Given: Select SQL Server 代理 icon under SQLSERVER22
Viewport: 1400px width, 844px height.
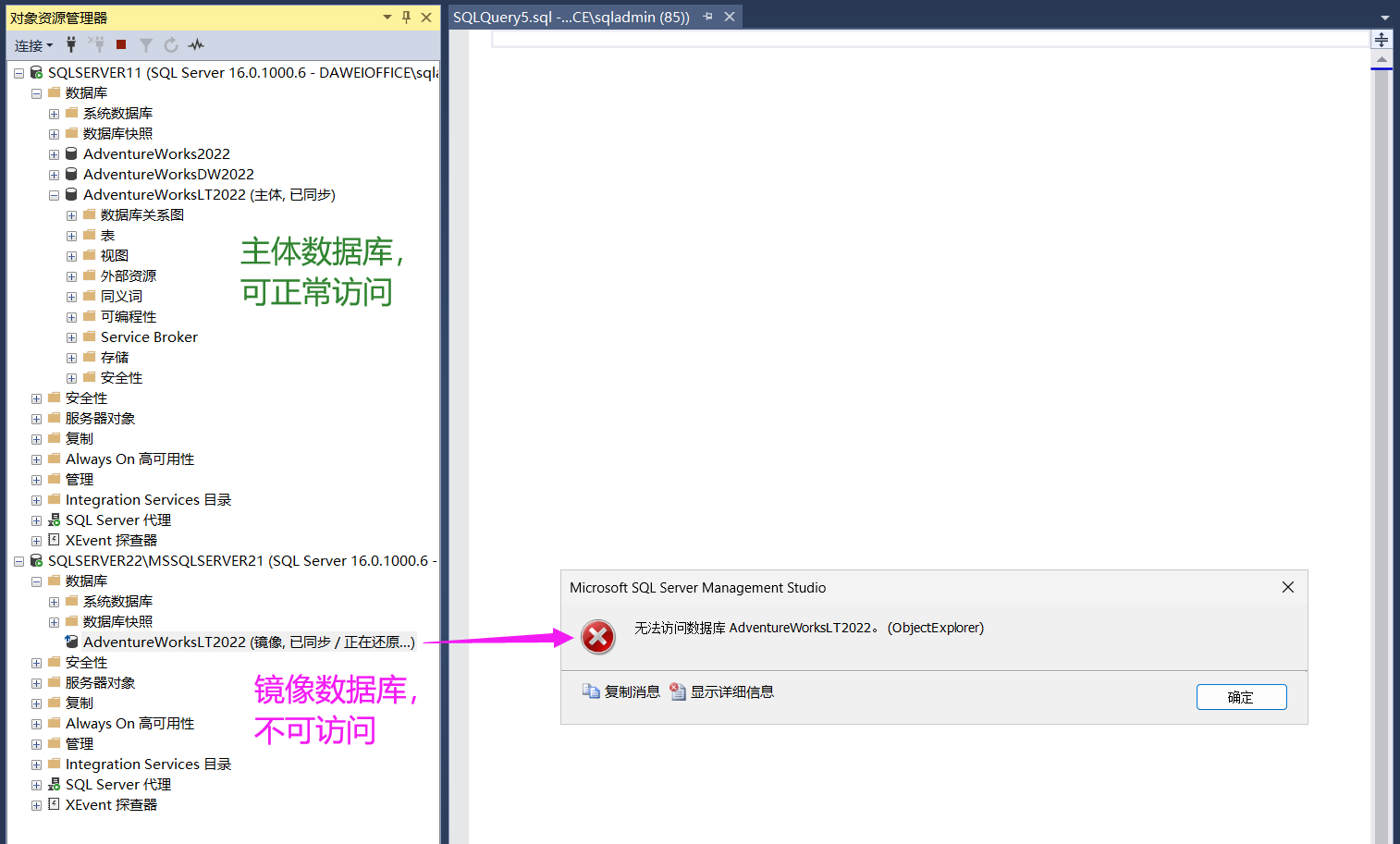Looking at the screenshot, I should [x=55, y=784].
